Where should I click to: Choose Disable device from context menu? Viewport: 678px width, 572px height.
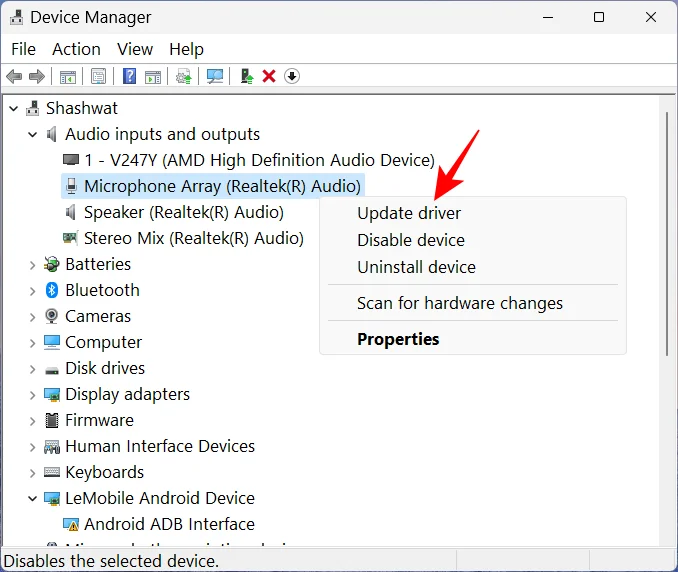tap(473, 240)
